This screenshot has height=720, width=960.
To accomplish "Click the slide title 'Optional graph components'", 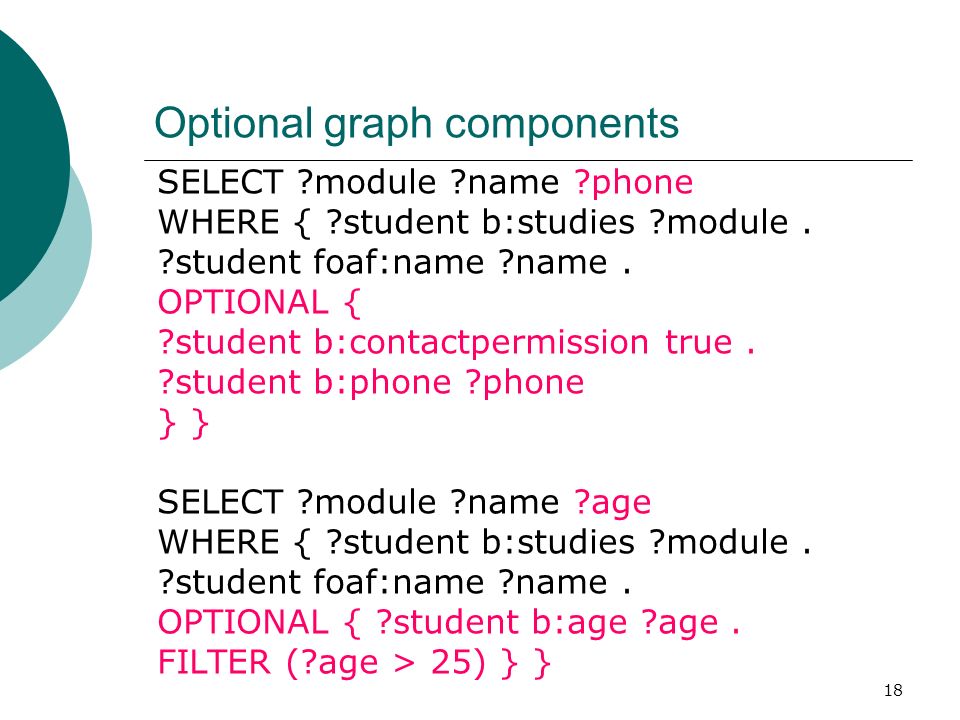I will 416,125.
